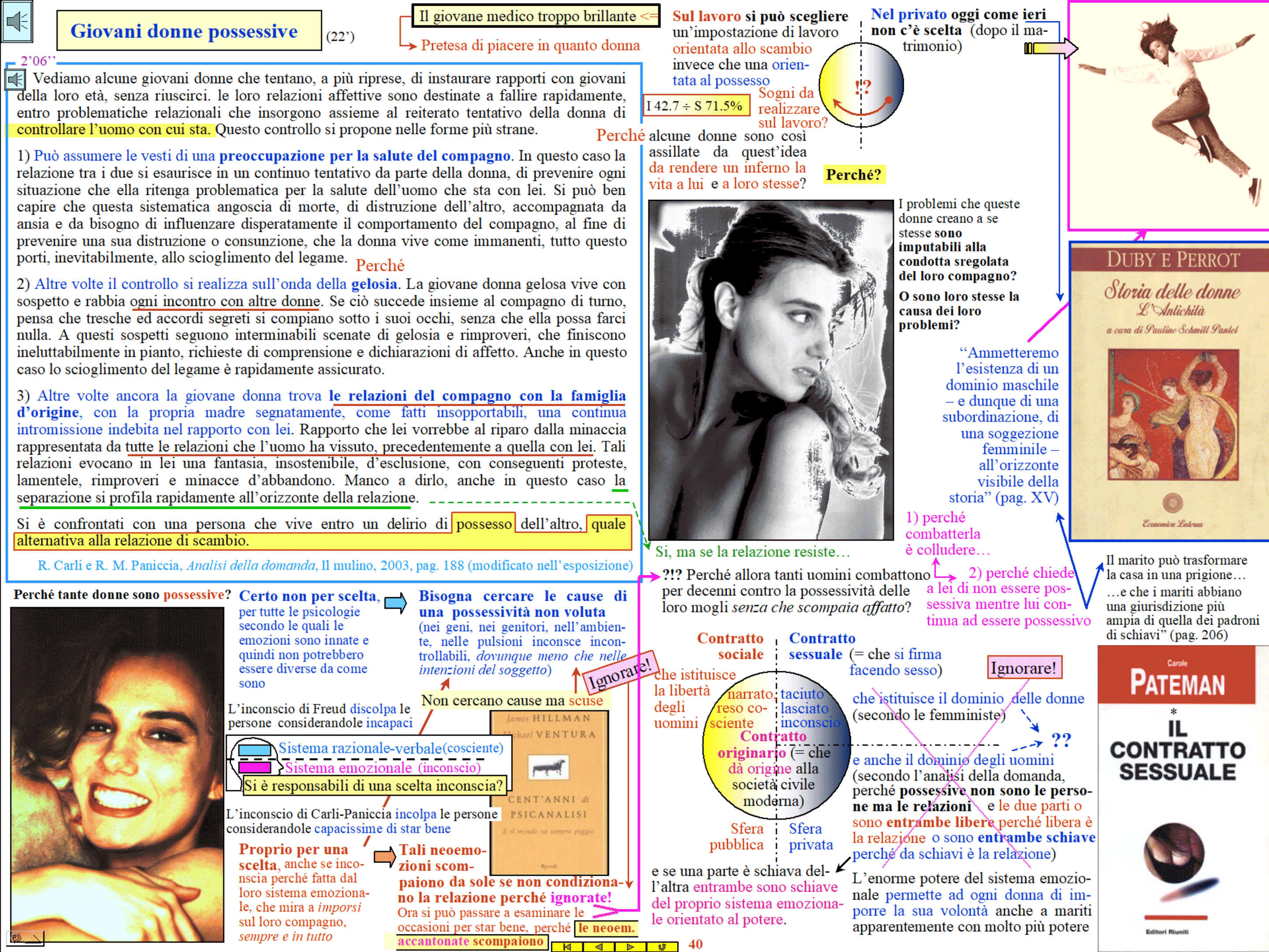Click the yellow-blue circle with '!?' symbol
Image resolution: width=1269 pixels, height=952 pixels.
tap(860, 85)
